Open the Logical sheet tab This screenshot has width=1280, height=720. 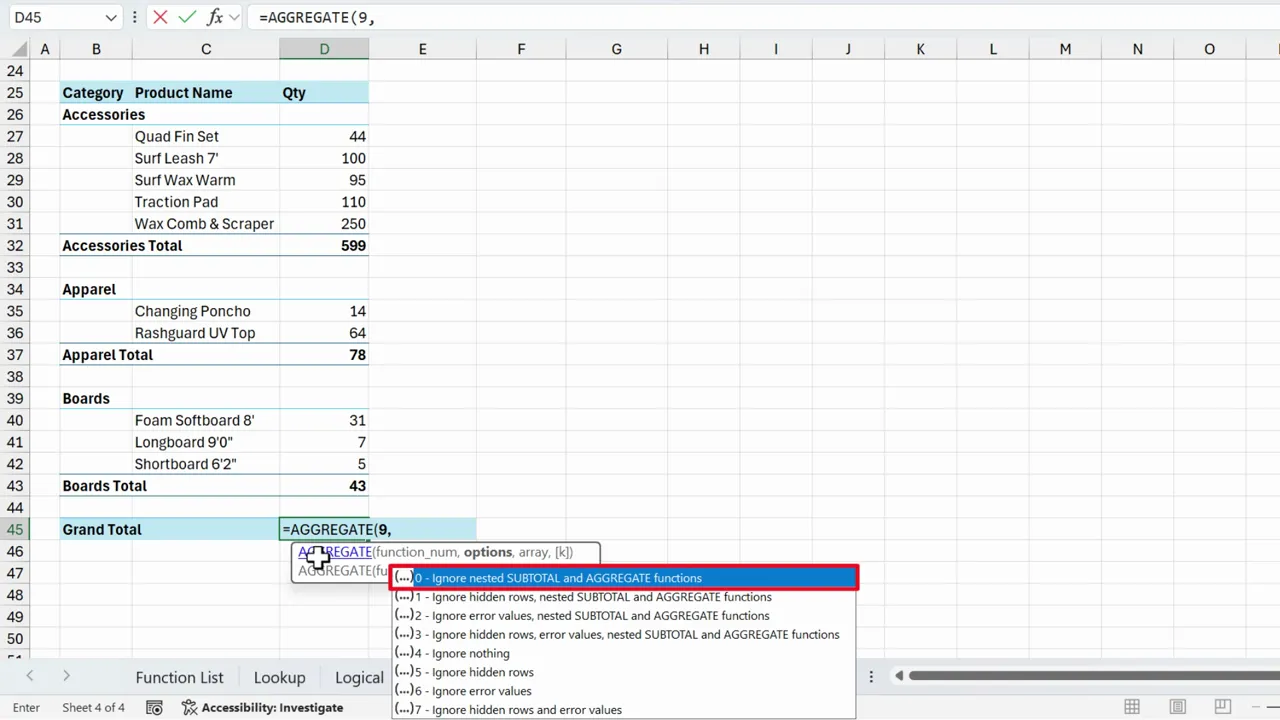[358, 677]
